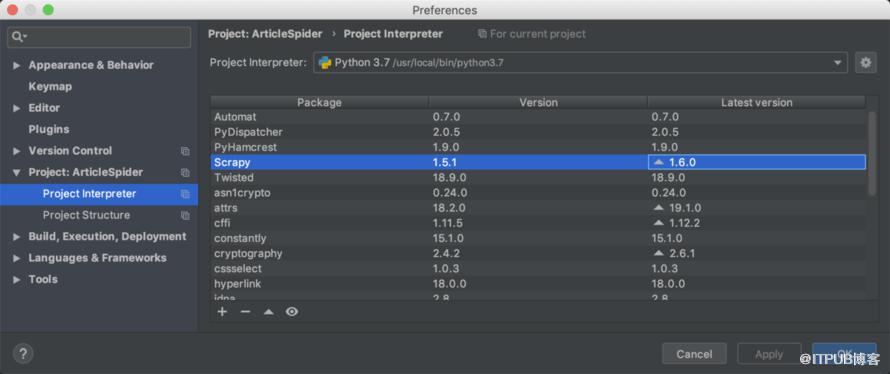The width and height of the screenshot is (890, 374).
Task: Click the Package column header
Action: pyautogui.click(x=320, y=103)
